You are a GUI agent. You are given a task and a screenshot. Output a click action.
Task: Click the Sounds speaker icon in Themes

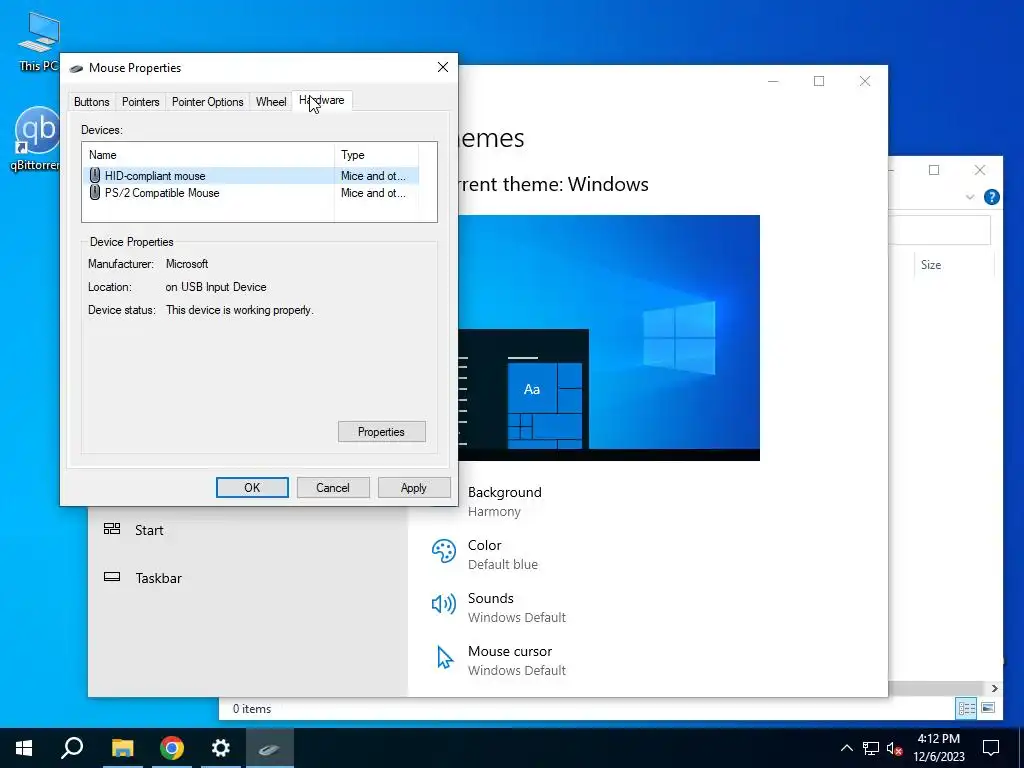tap(444, 604)
